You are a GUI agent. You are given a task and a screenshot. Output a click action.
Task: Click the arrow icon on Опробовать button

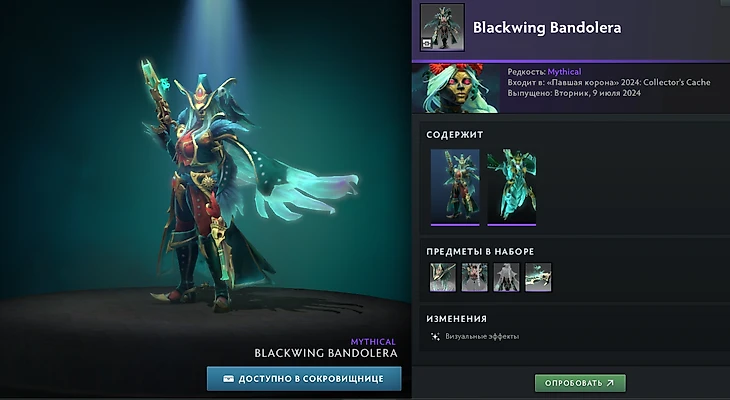[610, 383]
